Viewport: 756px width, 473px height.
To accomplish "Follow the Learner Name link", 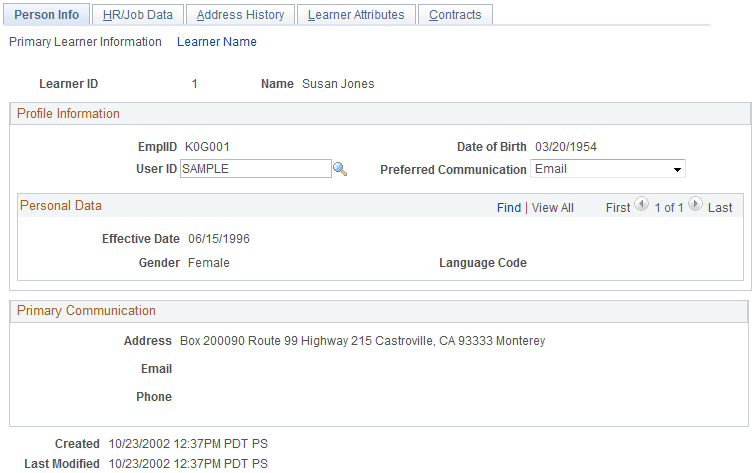I will (x=216, y=42).
